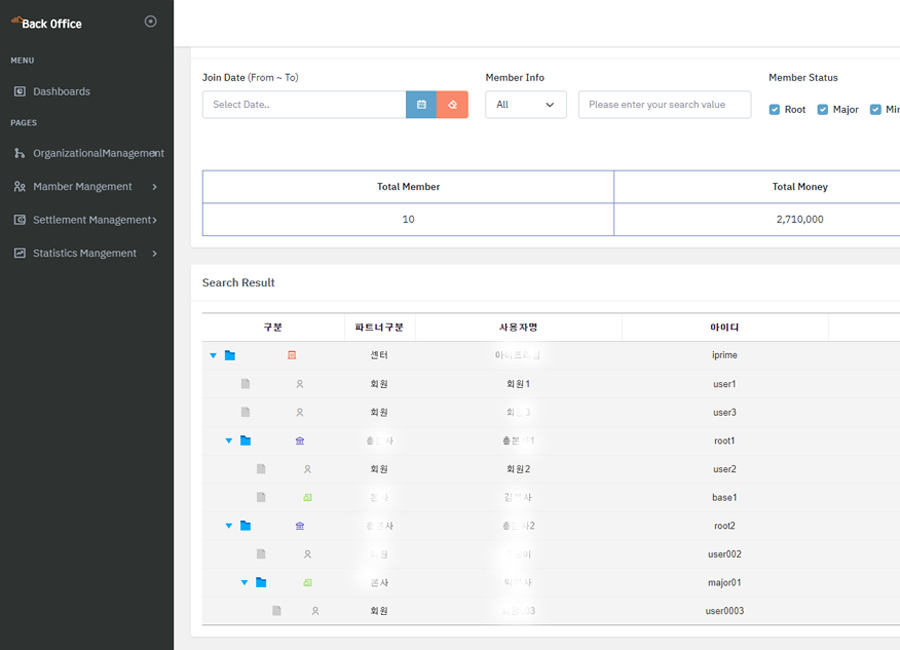900x650 pixels.
Task: Click the OrganizationalManagement tree icon
Action: tap(20, 153)
